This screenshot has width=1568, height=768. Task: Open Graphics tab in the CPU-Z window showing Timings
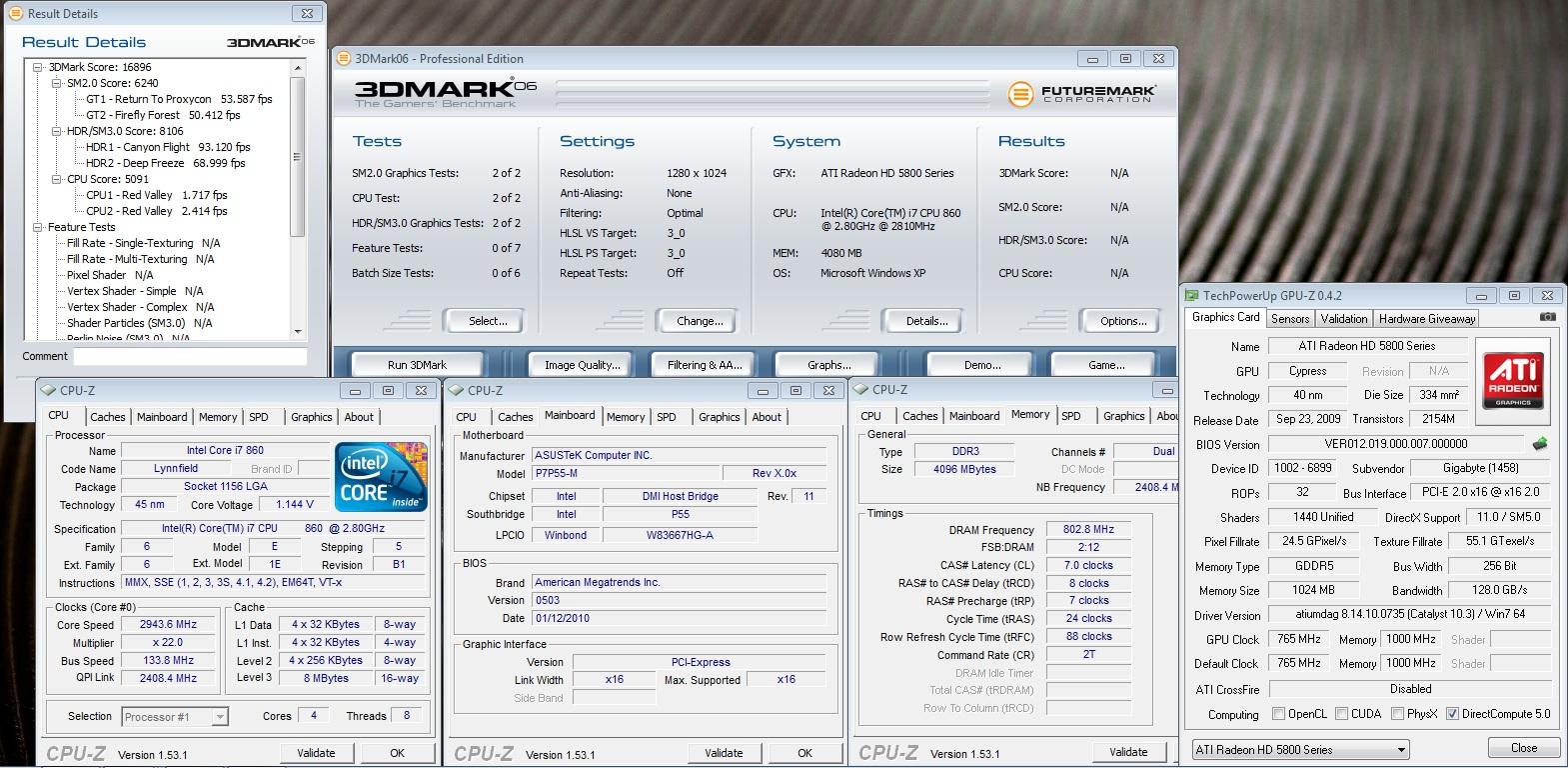tap(1124, 416)
